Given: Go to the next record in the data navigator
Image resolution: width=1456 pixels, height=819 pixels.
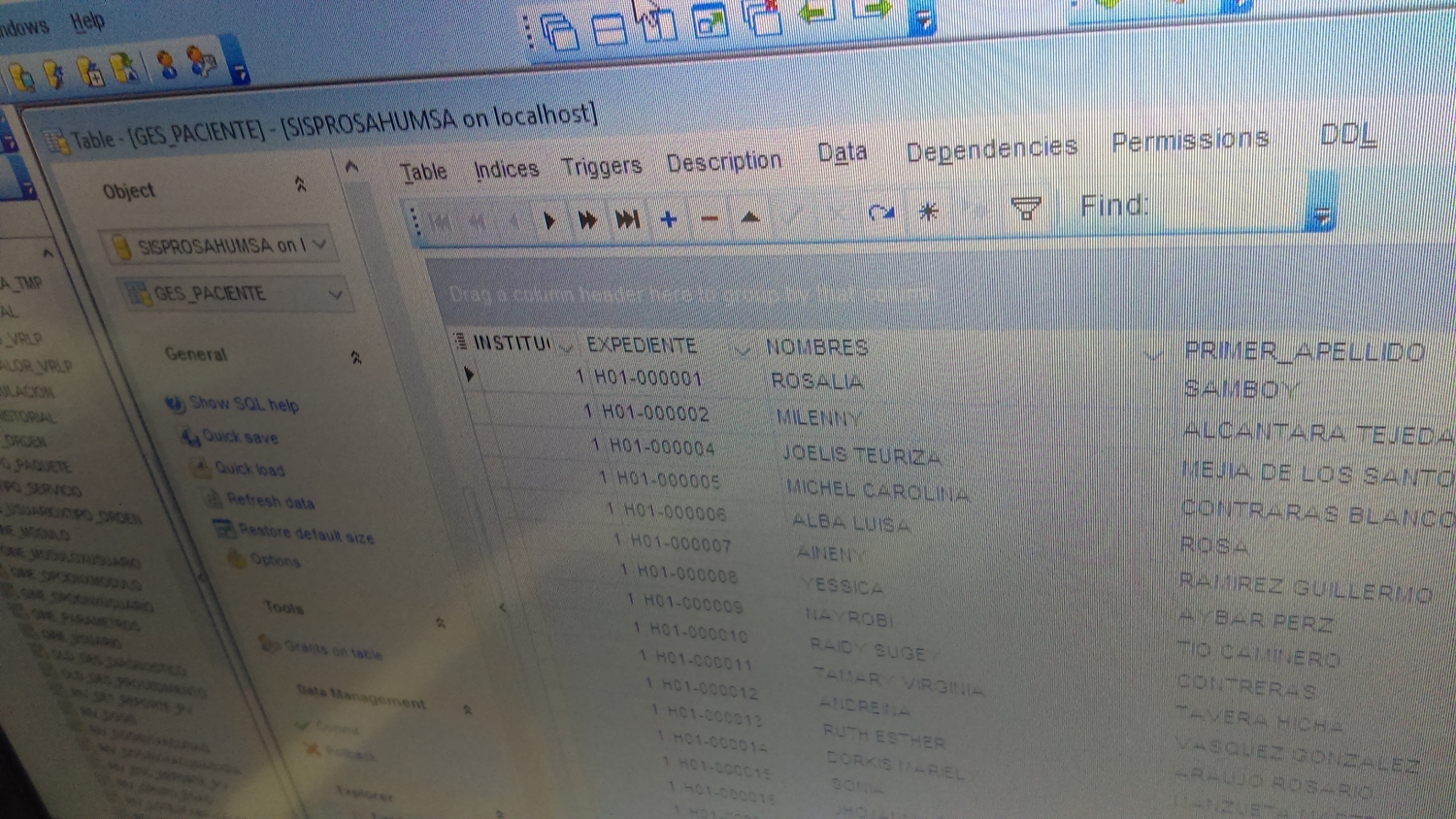Looking at the screenshot, I should click(549, 220).
